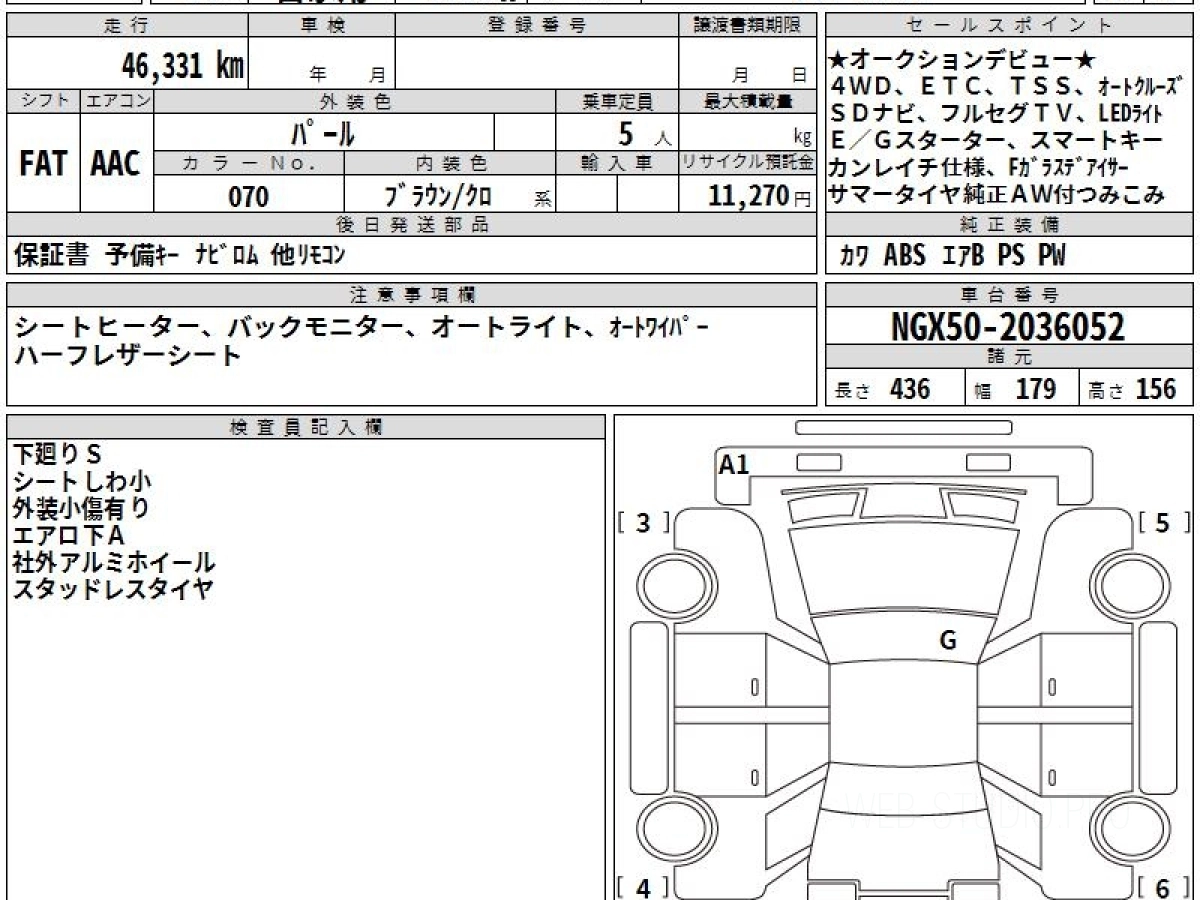The width and height of the screenshot is (1200, 900).
Task: Click the 後日発送部品 header
Action: point(411,225)
